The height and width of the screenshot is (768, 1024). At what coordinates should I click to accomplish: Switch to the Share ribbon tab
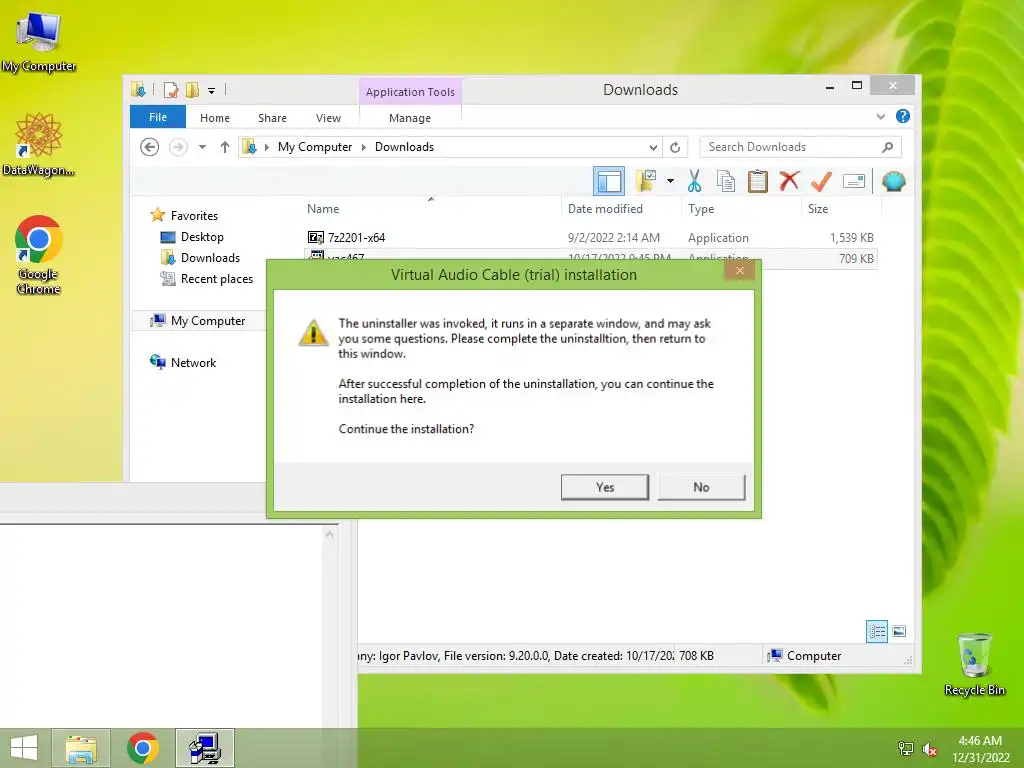[272, 118]
